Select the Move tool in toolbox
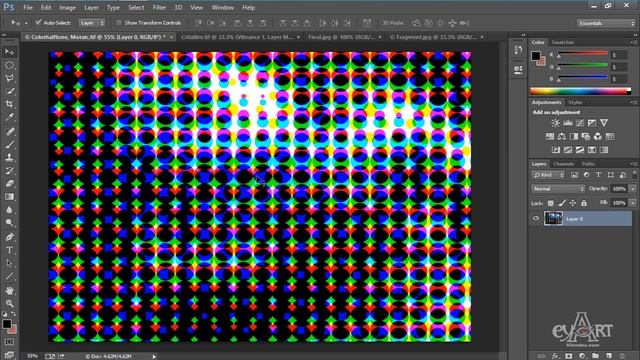Screen dimensions: 640x360 tap(9, 52)
